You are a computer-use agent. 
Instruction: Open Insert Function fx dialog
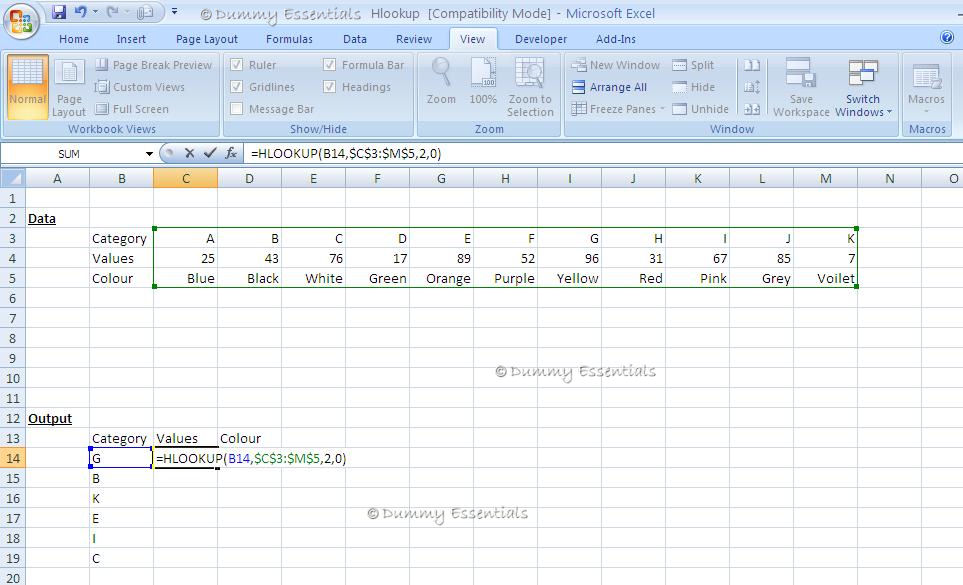coord(231,153)
